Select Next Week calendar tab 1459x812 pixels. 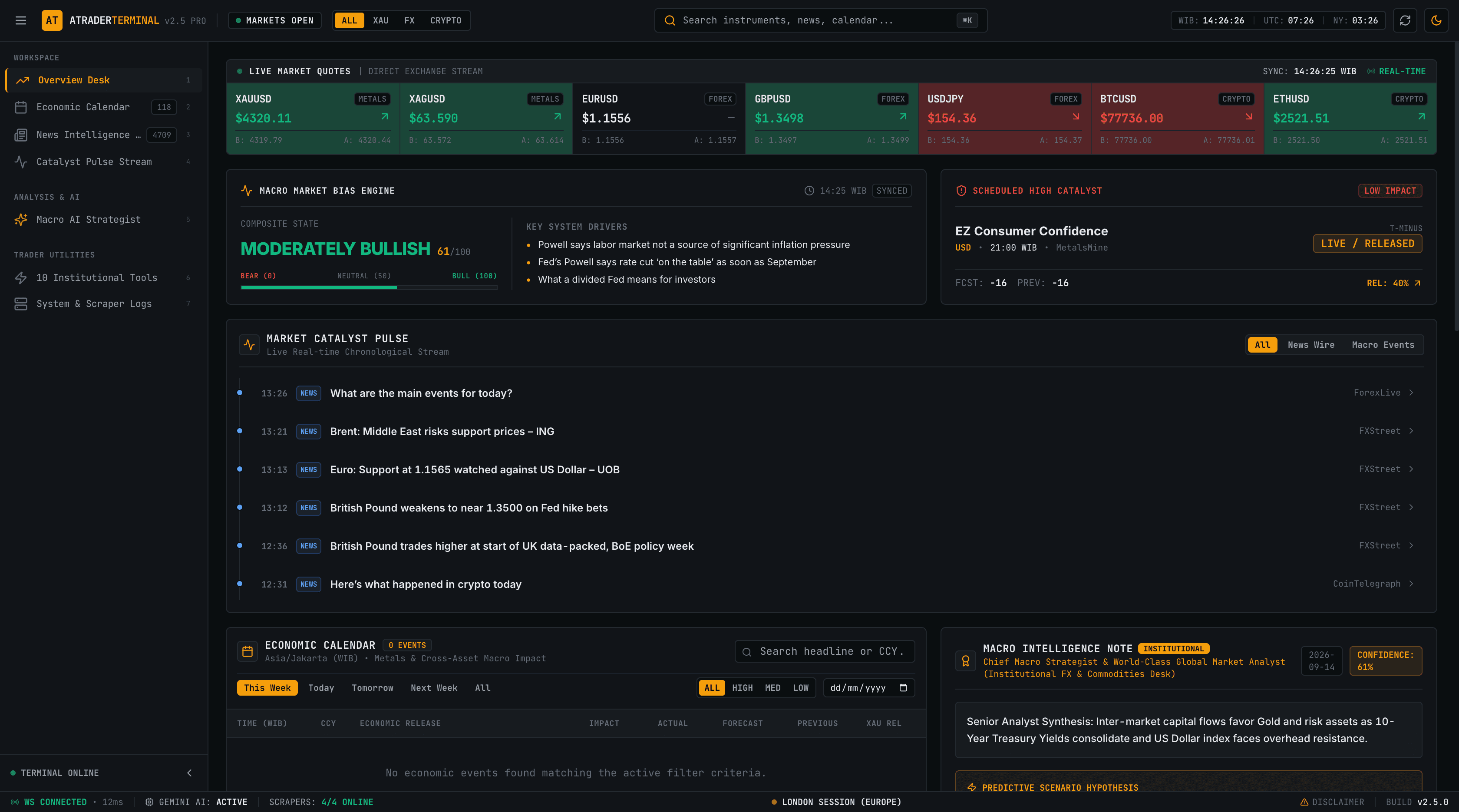pyautogui.click(x=434, y=688)
